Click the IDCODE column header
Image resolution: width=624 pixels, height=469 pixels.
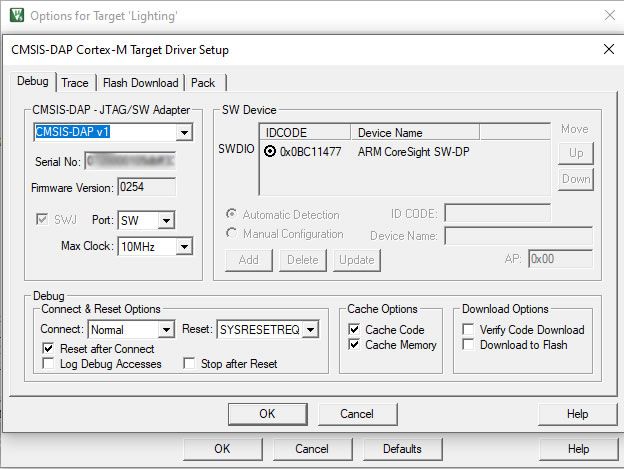(x=305, y=132)
